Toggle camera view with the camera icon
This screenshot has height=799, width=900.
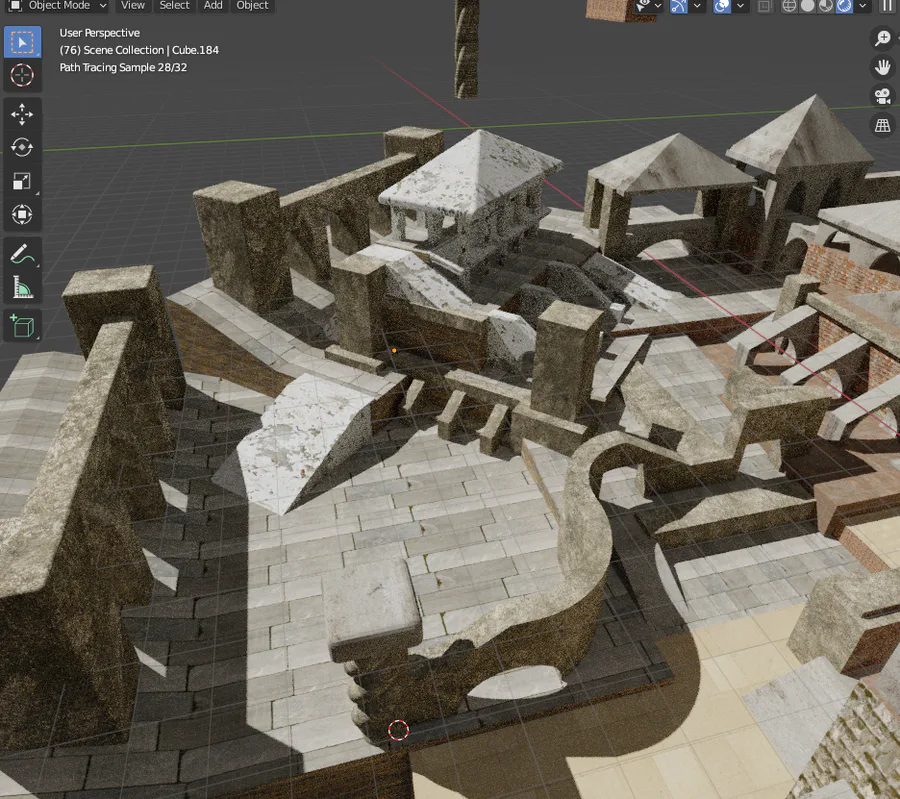point(882,96)
